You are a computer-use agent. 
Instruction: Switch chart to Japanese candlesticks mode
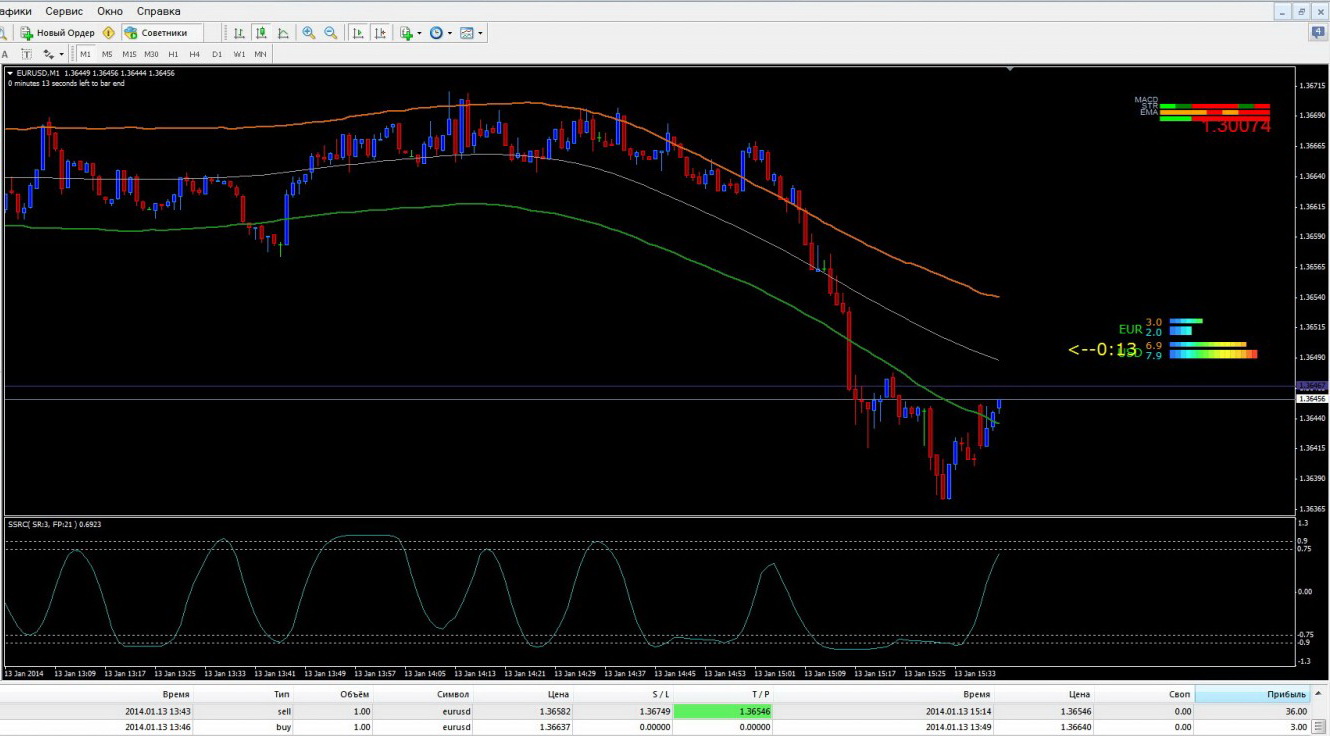tap(261, 33)
